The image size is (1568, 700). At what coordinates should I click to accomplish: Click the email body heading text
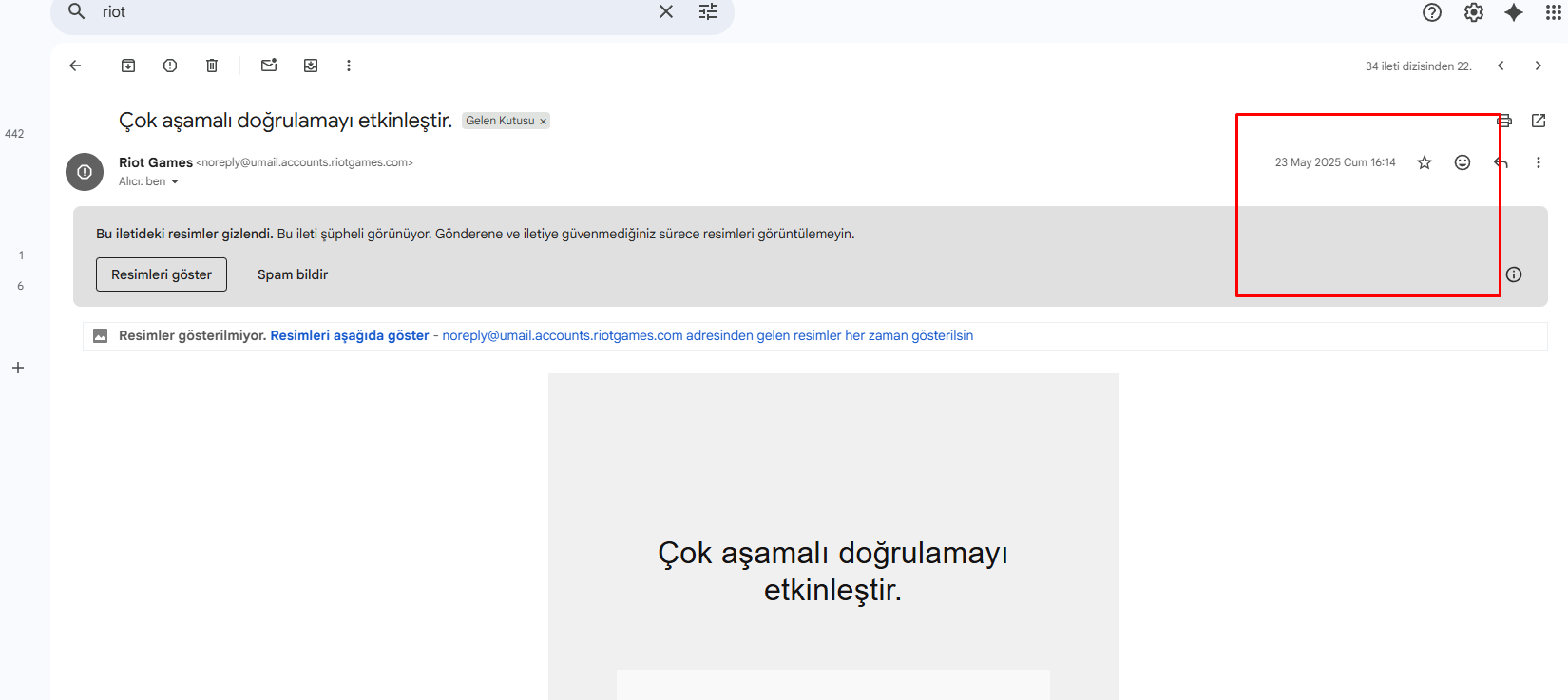click(x=832, y=571)
